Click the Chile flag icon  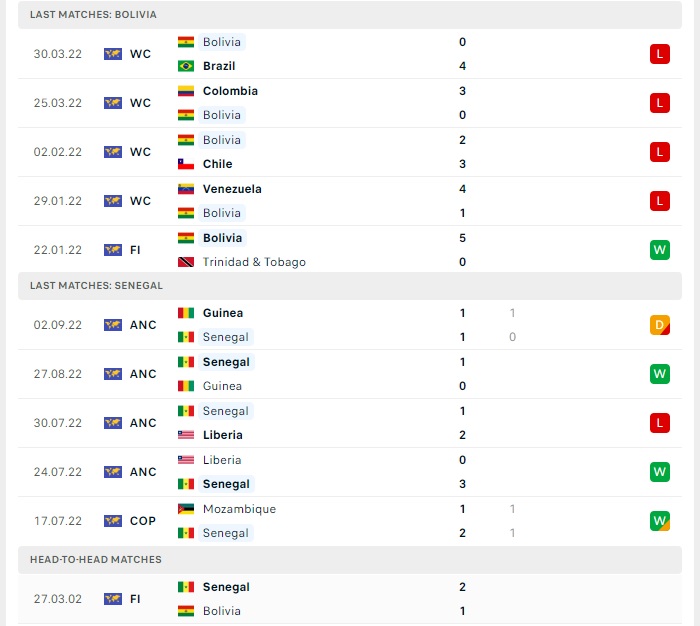(186, 164)
